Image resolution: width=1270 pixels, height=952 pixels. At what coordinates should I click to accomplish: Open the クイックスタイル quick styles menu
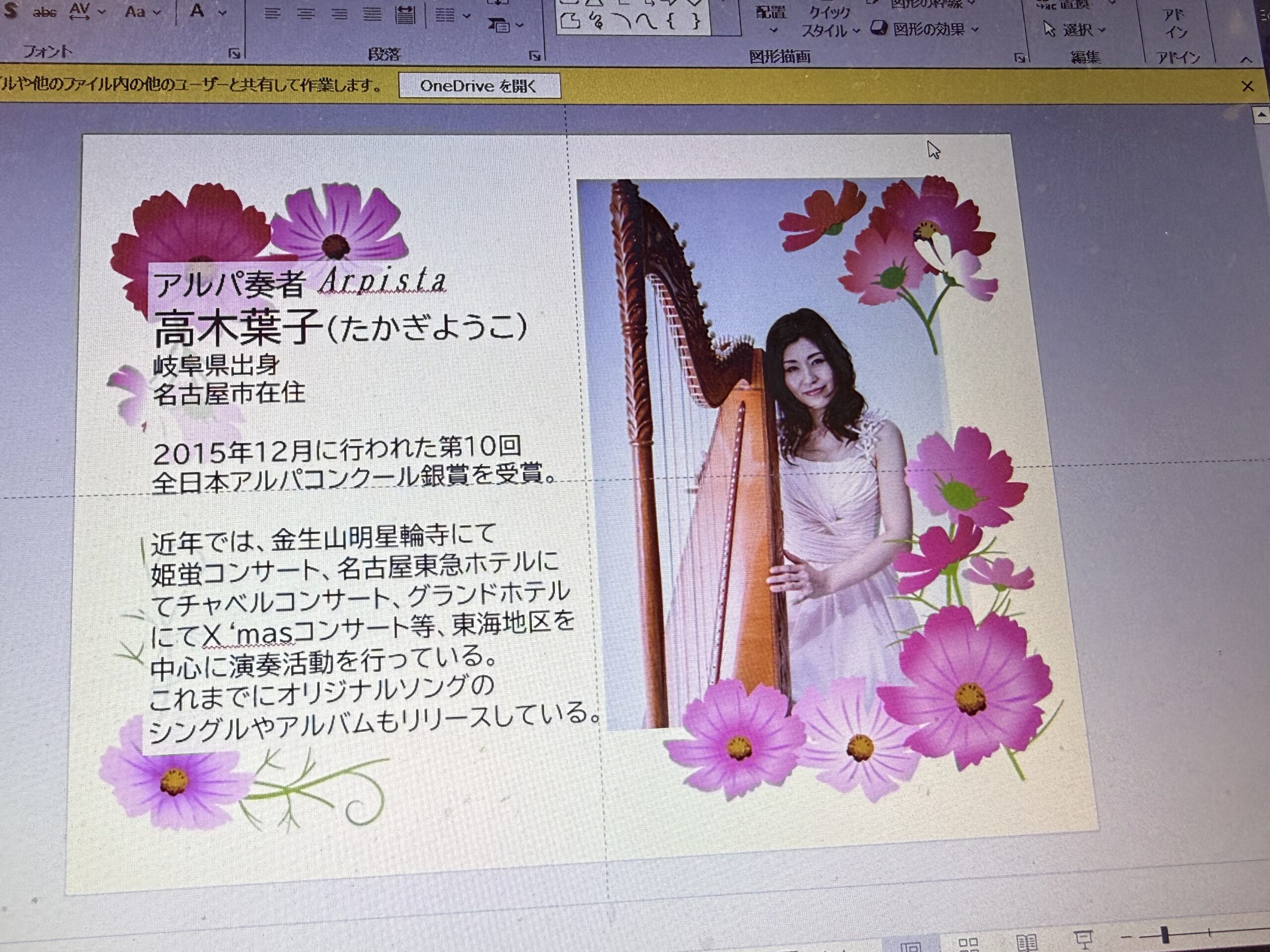[828, 22]
